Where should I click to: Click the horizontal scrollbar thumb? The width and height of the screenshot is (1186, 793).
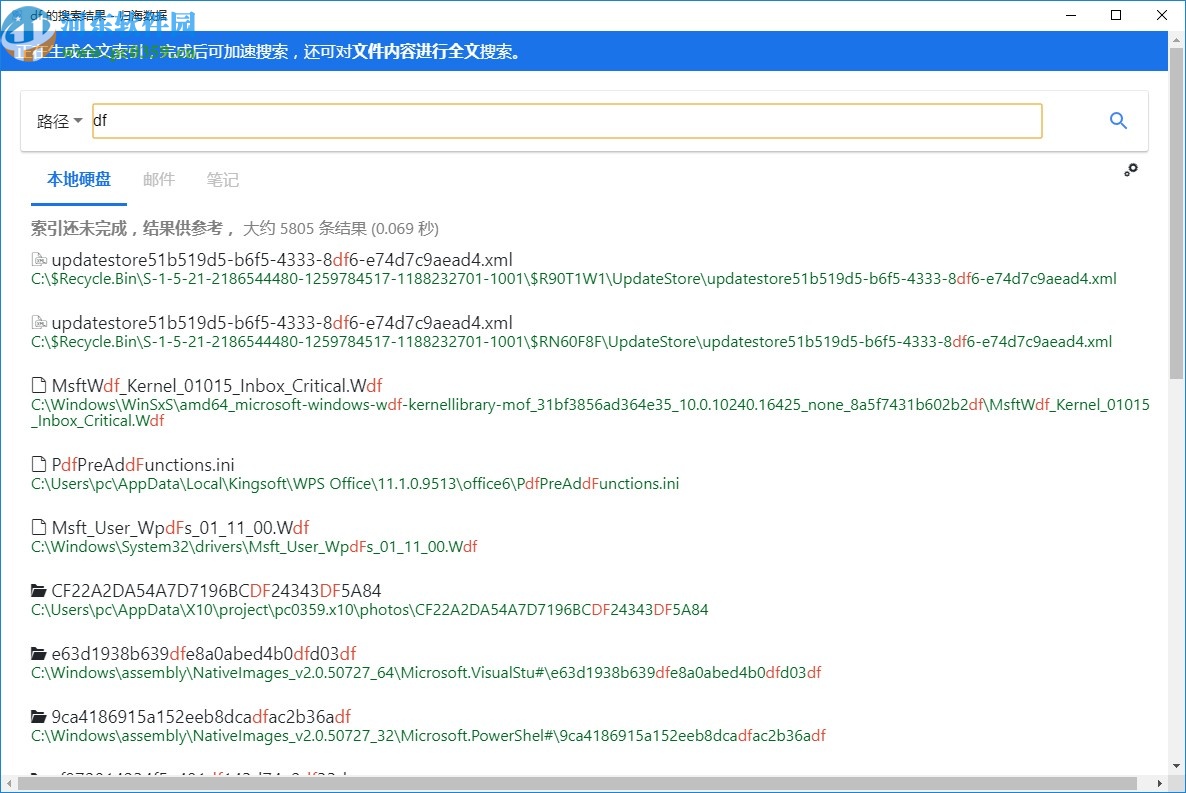tap(577, 783)
